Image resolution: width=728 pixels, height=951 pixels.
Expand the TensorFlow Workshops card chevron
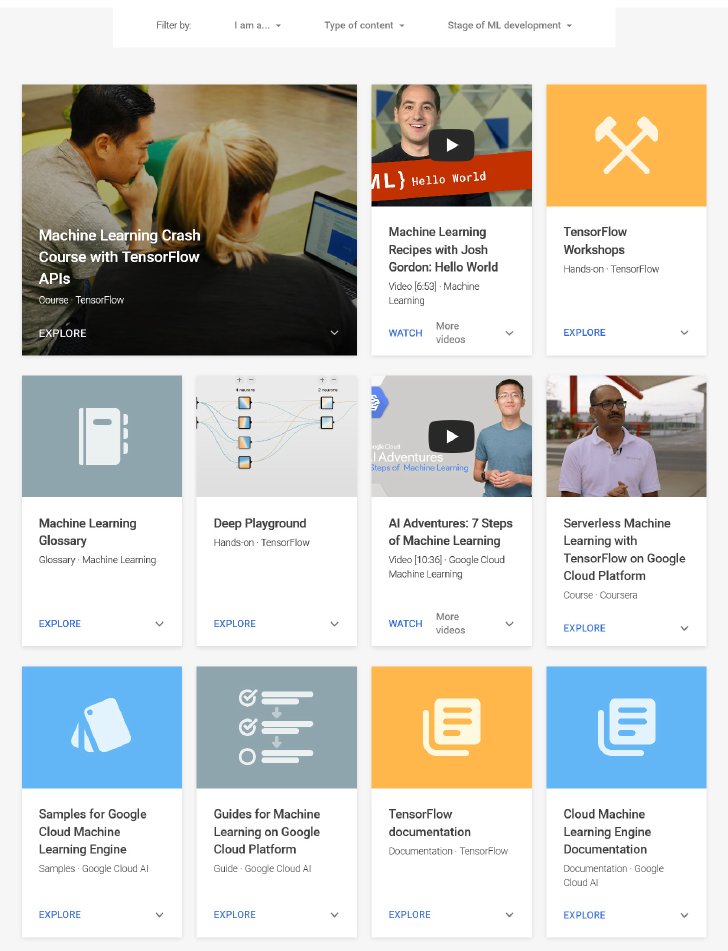(684, 332)
